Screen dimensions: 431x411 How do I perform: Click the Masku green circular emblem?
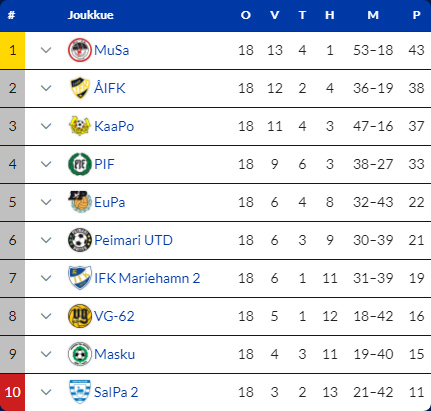click(x=80, y=354)
